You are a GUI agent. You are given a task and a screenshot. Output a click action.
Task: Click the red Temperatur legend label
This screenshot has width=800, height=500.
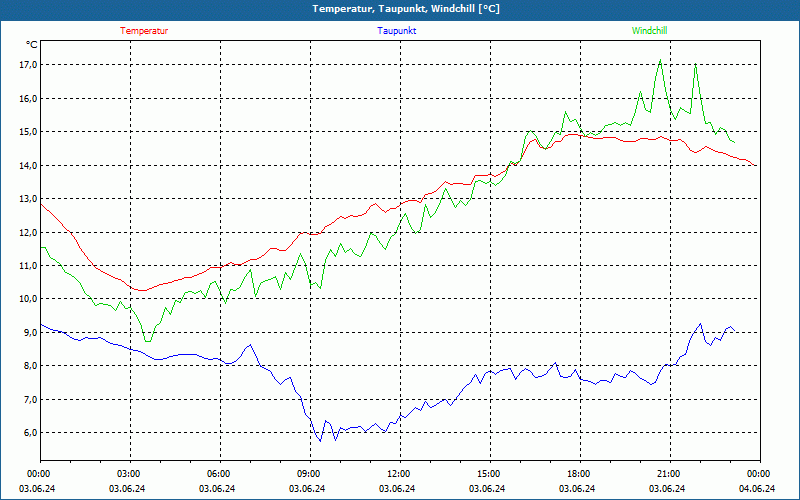[x=144, y=31]
